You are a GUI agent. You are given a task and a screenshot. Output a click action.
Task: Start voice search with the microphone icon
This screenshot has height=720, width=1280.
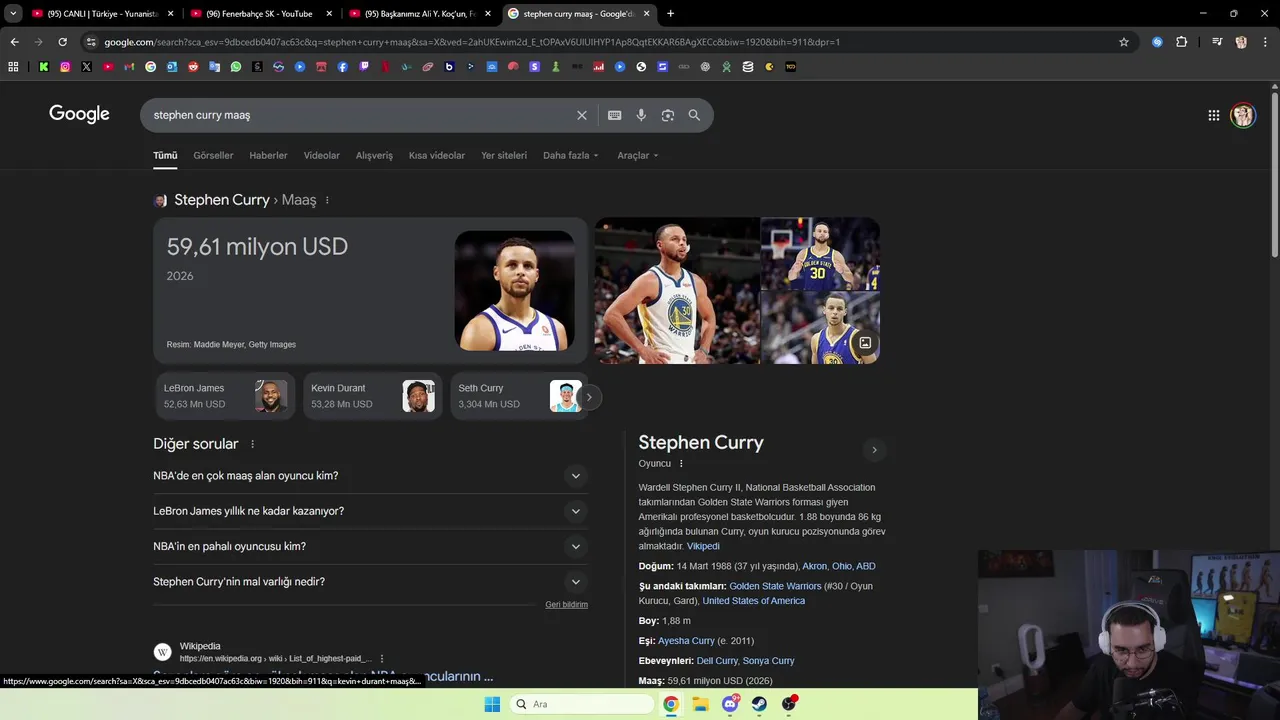[641, 115]
